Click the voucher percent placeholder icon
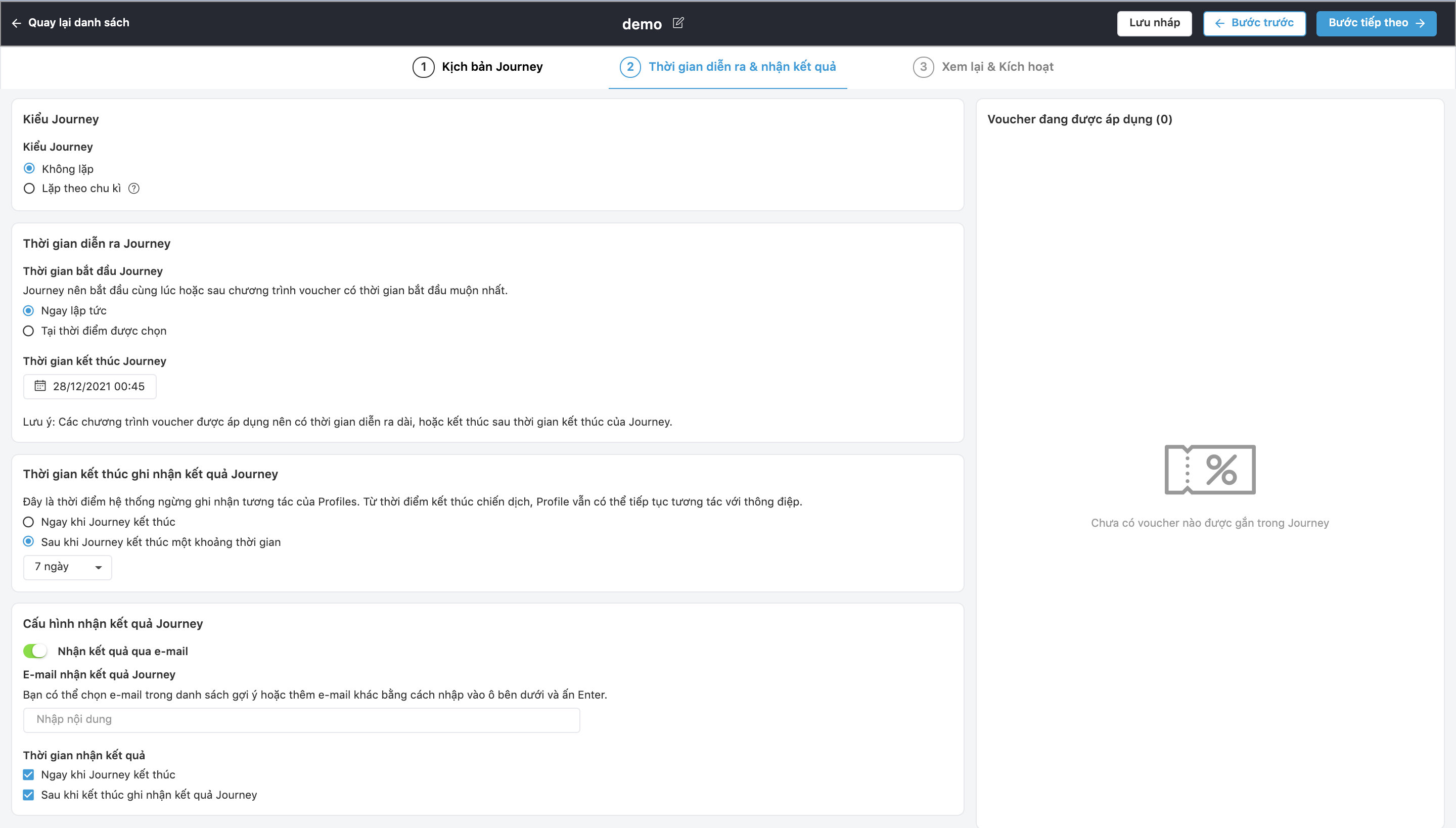Viewport: 1456px width, 828px height. [x=1210, y=470]
